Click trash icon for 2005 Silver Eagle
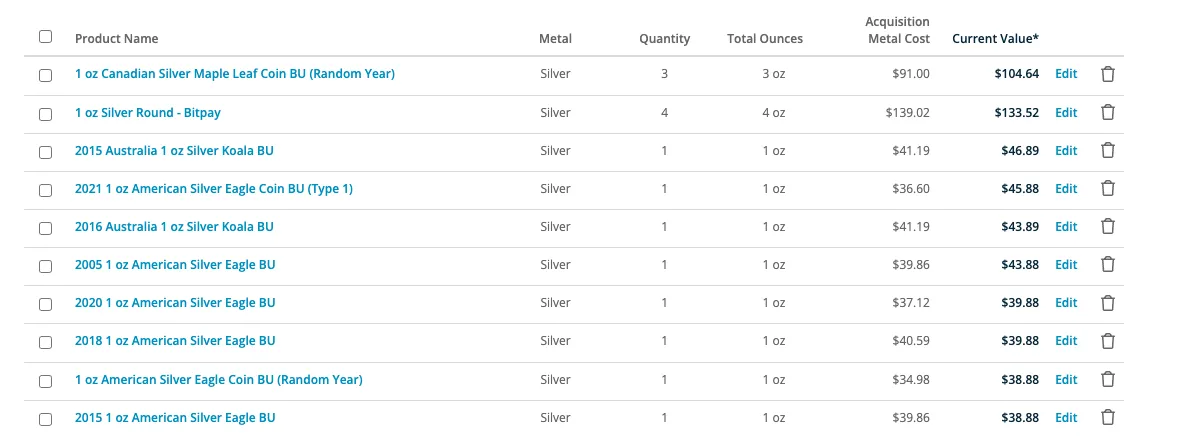 pos(1107,265)
